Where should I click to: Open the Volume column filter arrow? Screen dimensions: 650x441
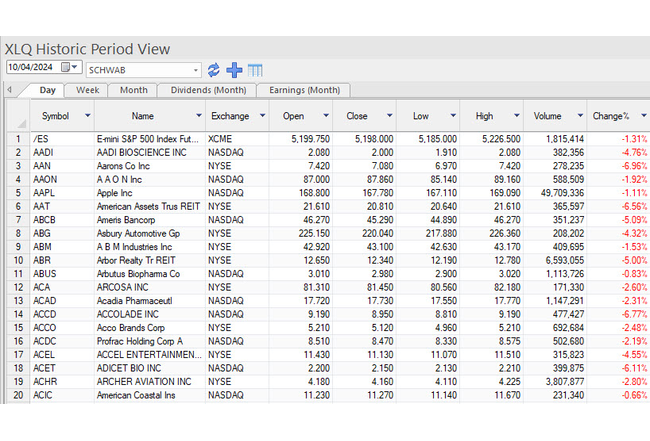(577, 116)
